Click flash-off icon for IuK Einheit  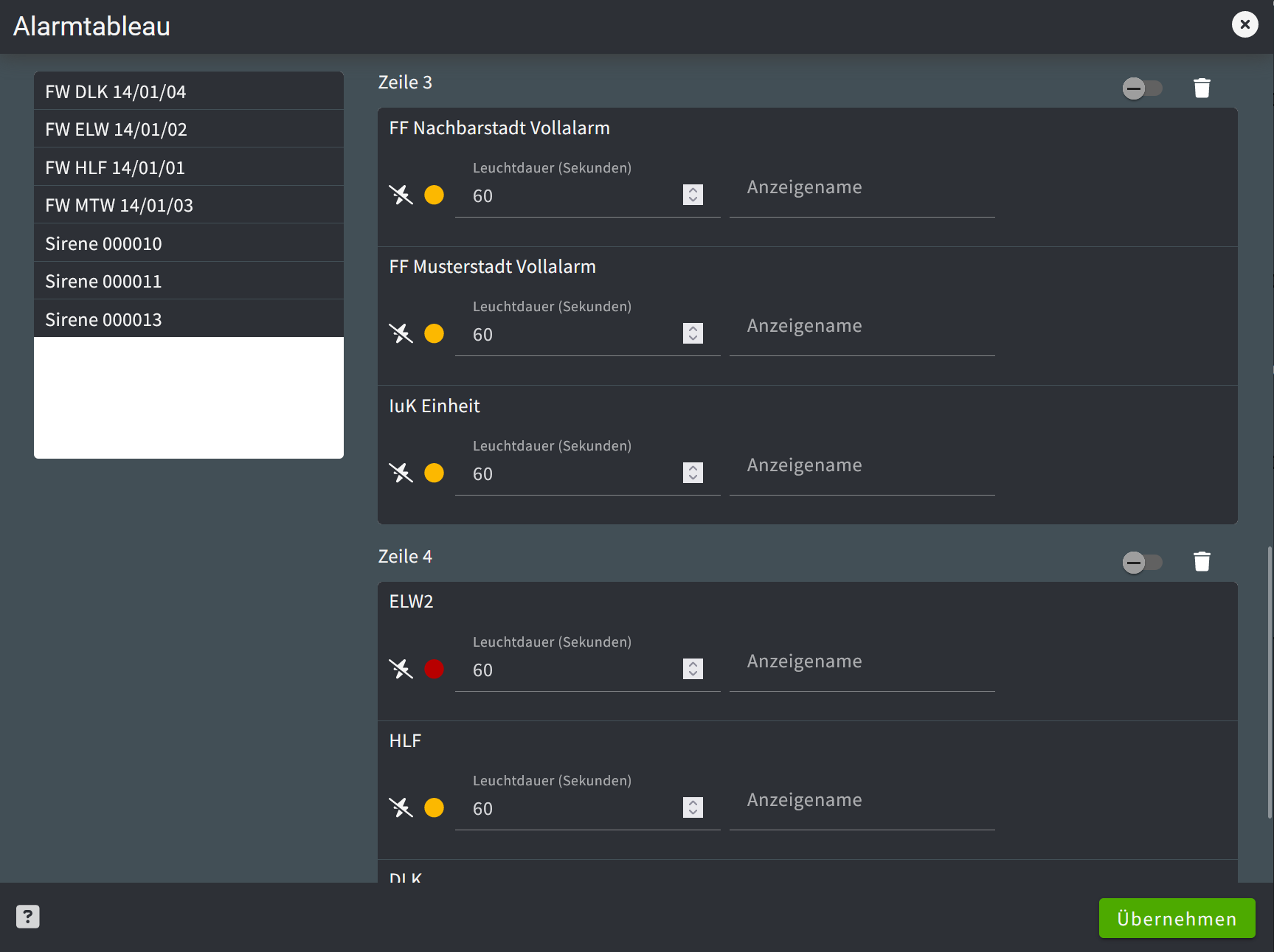(401, 473)
